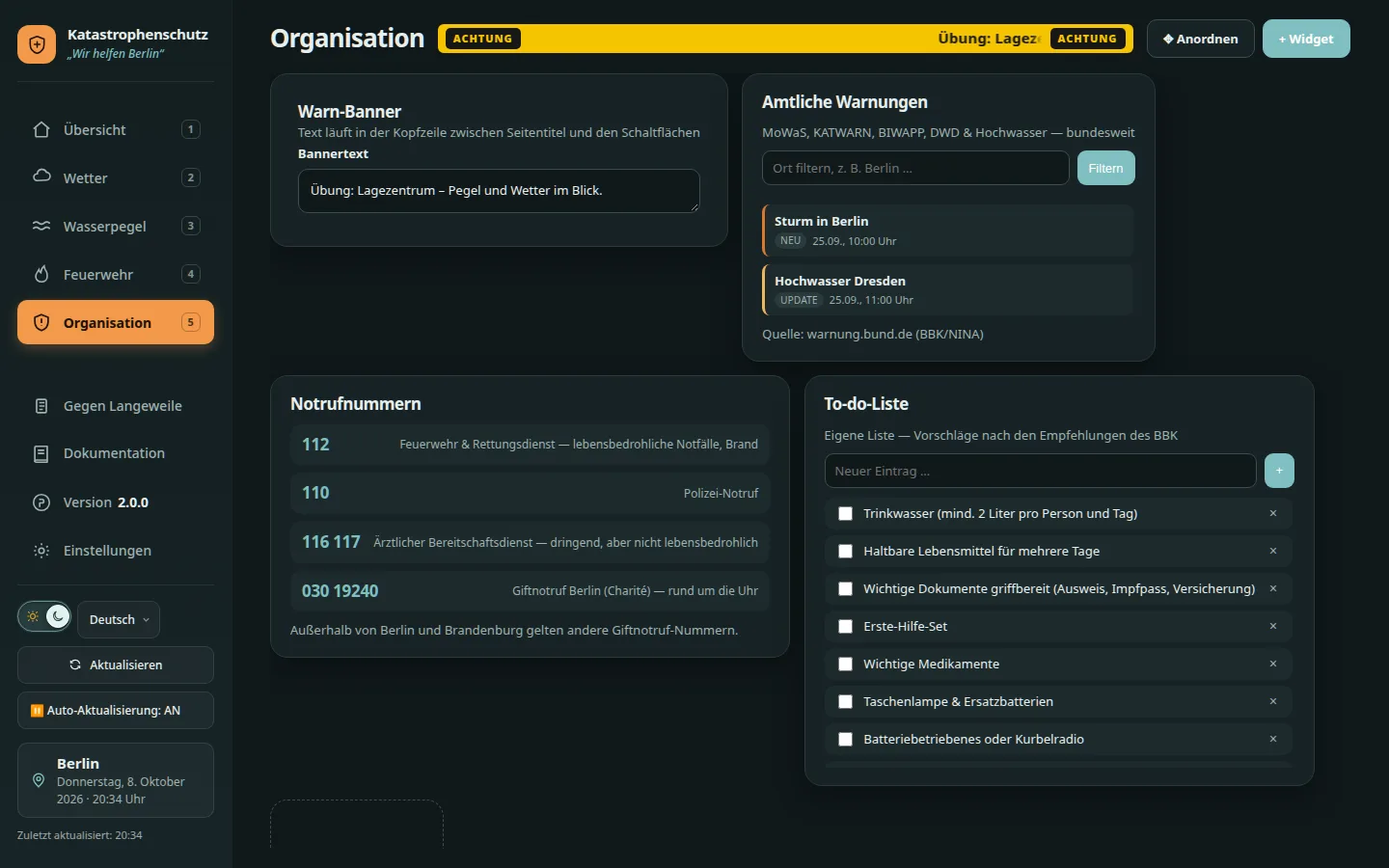Remove the Wichtige Dokumente item
The width and height of the screenshot is (1389, 868).
pyautogui.click(x=1273, y=588)
